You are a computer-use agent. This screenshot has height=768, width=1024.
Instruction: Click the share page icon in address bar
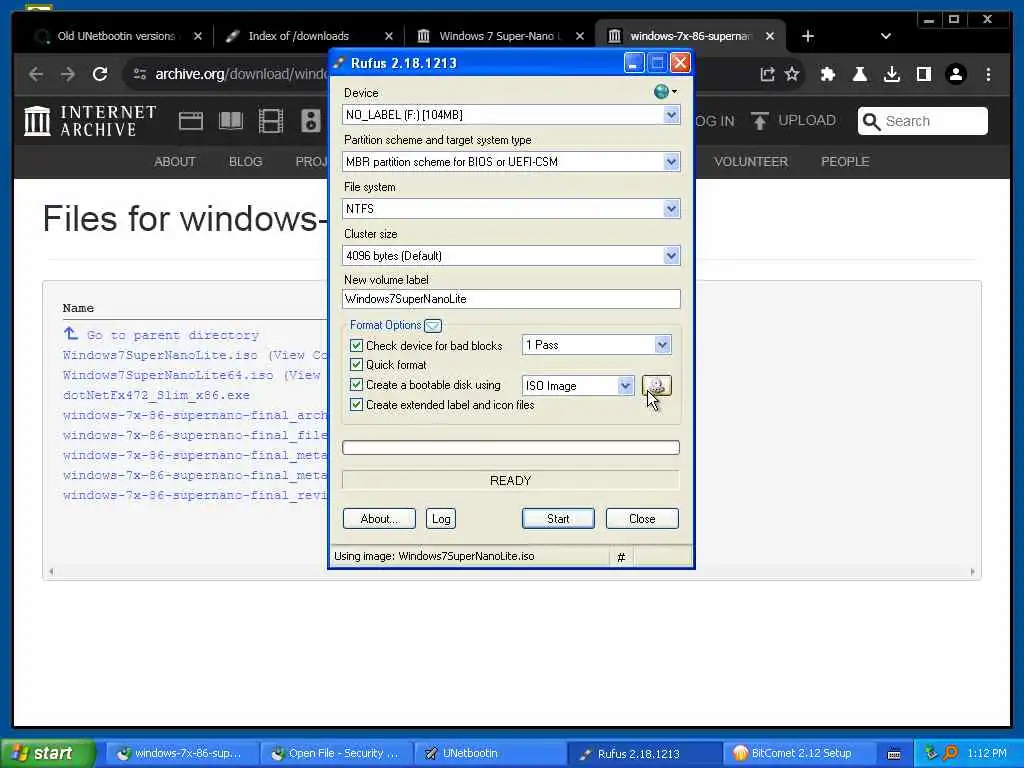tap(767, 74)
